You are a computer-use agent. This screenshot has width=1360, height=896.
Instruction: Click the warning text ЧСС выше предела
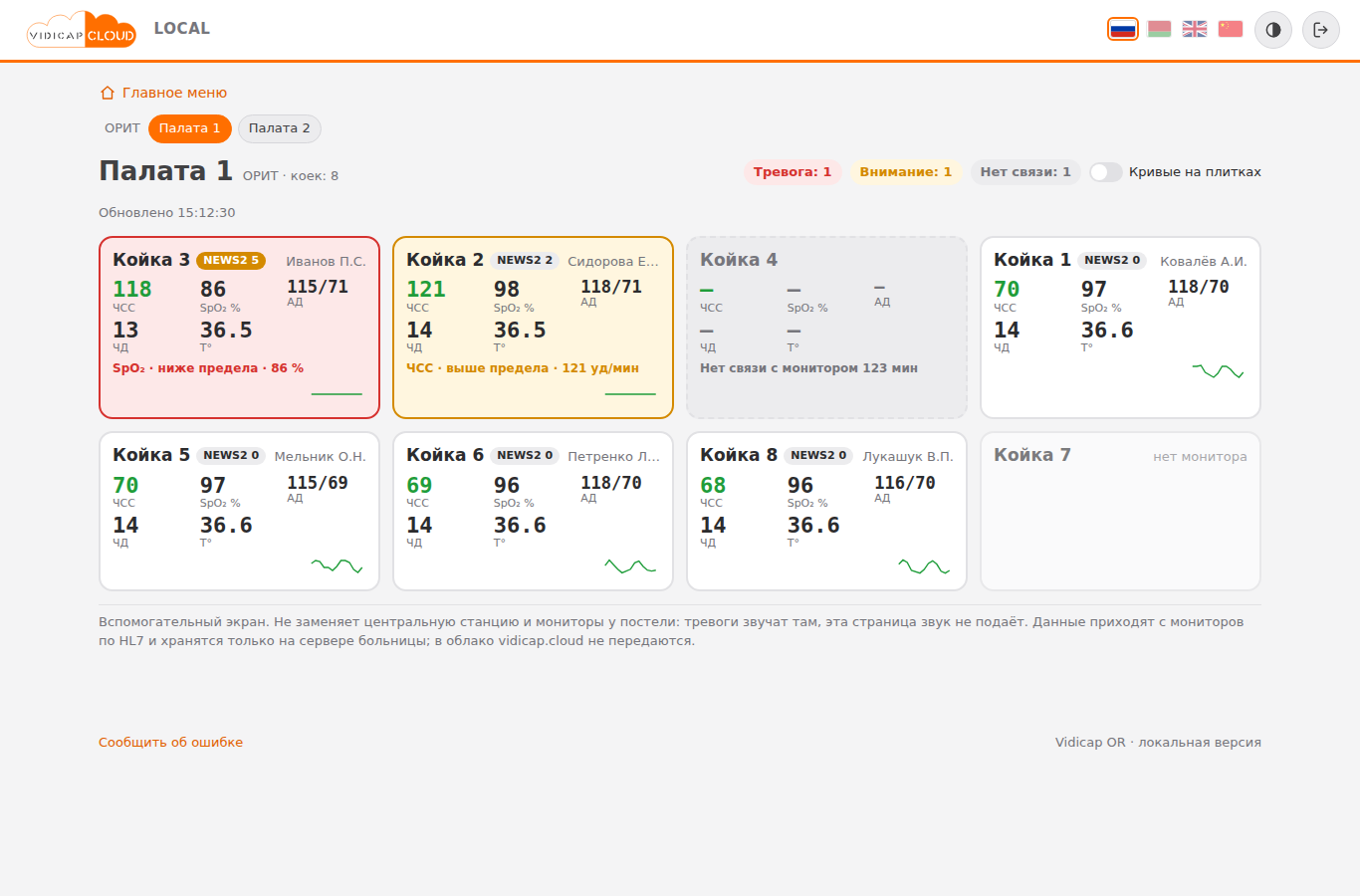click(x=523, y=368)
